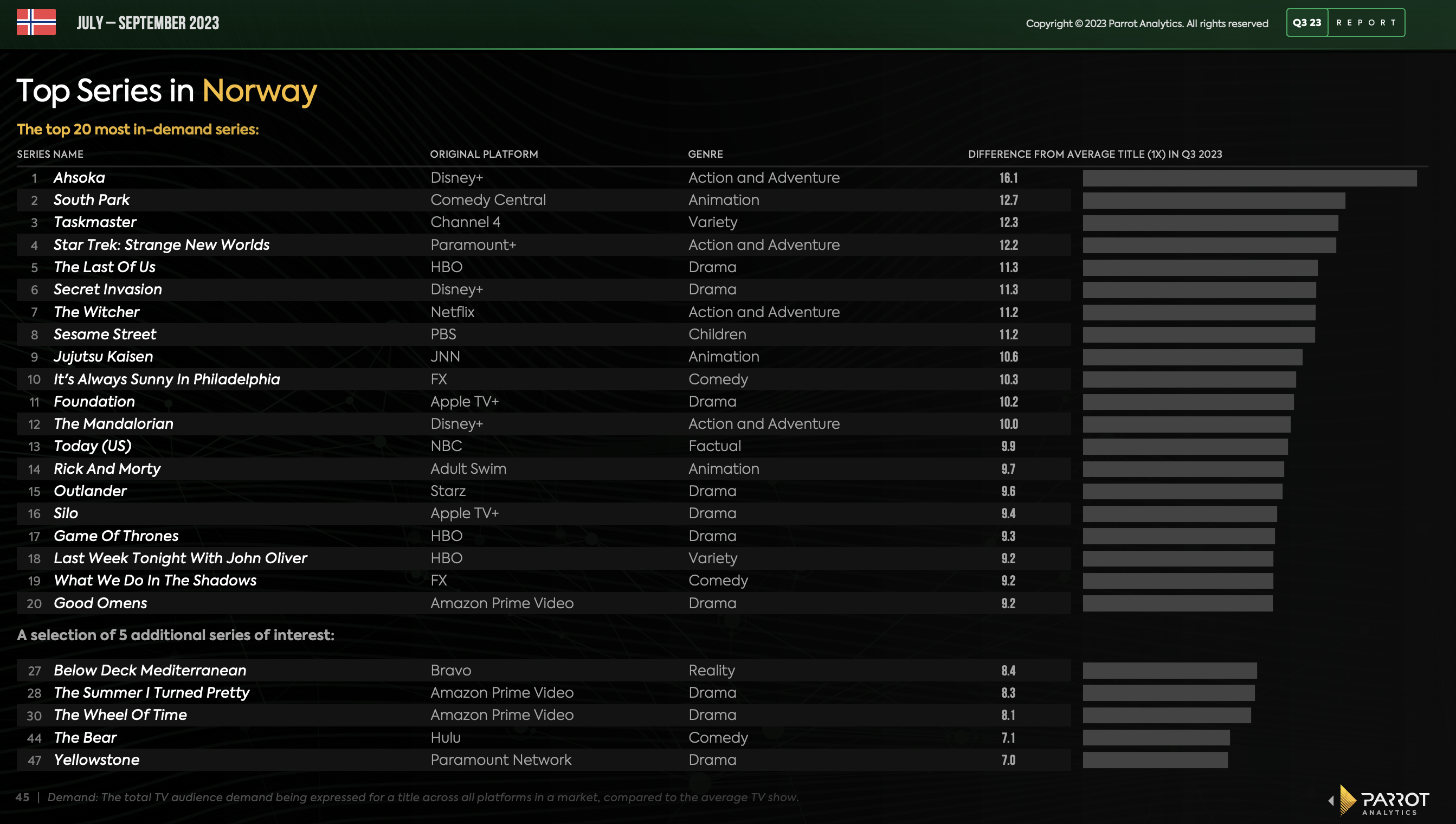The height and width of the screenshot is (824, 1456).
Task: Select the Sesame Street title
Action: point(105,334)
